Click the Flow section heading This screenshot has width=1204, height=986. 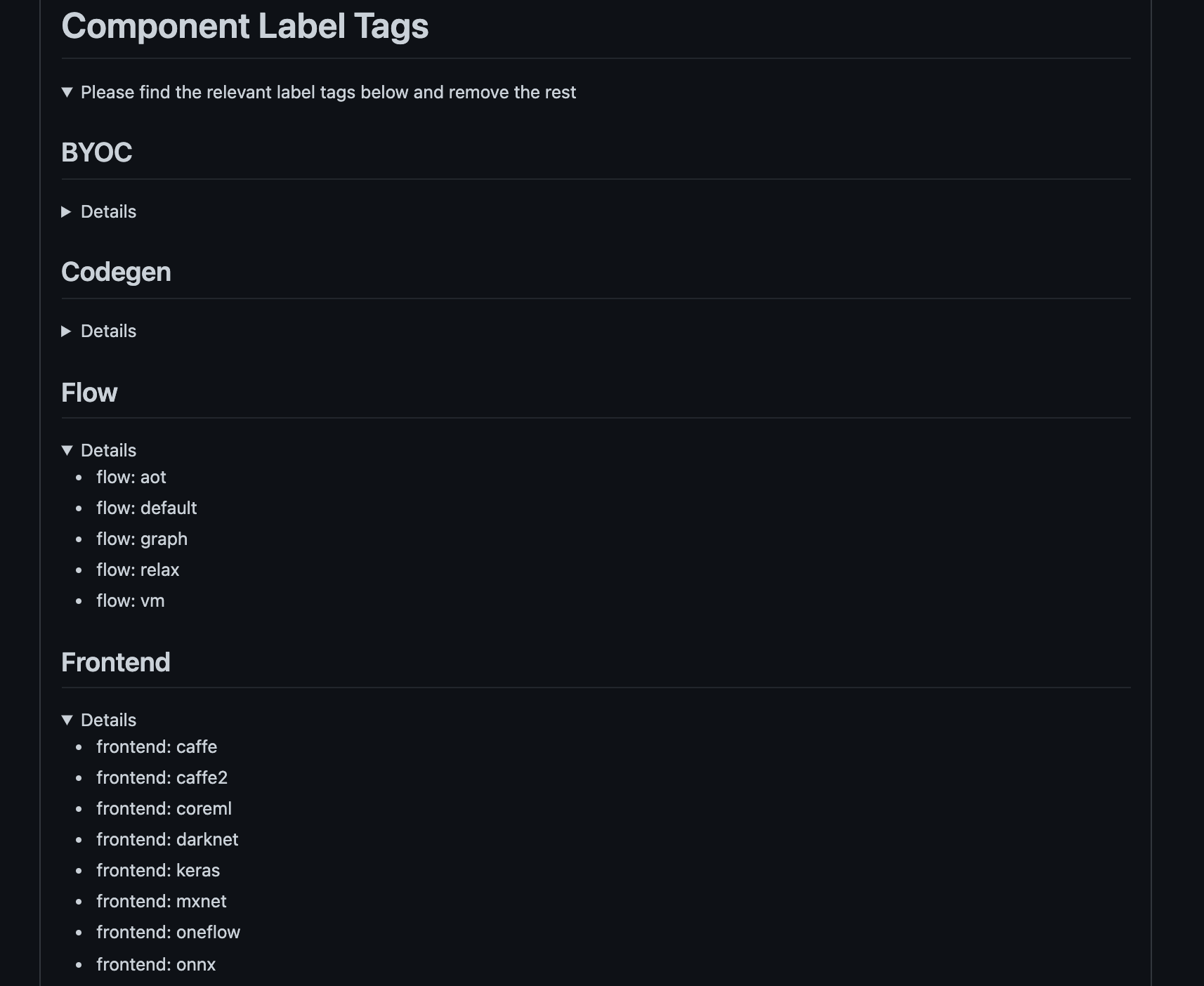coord(89,393)
